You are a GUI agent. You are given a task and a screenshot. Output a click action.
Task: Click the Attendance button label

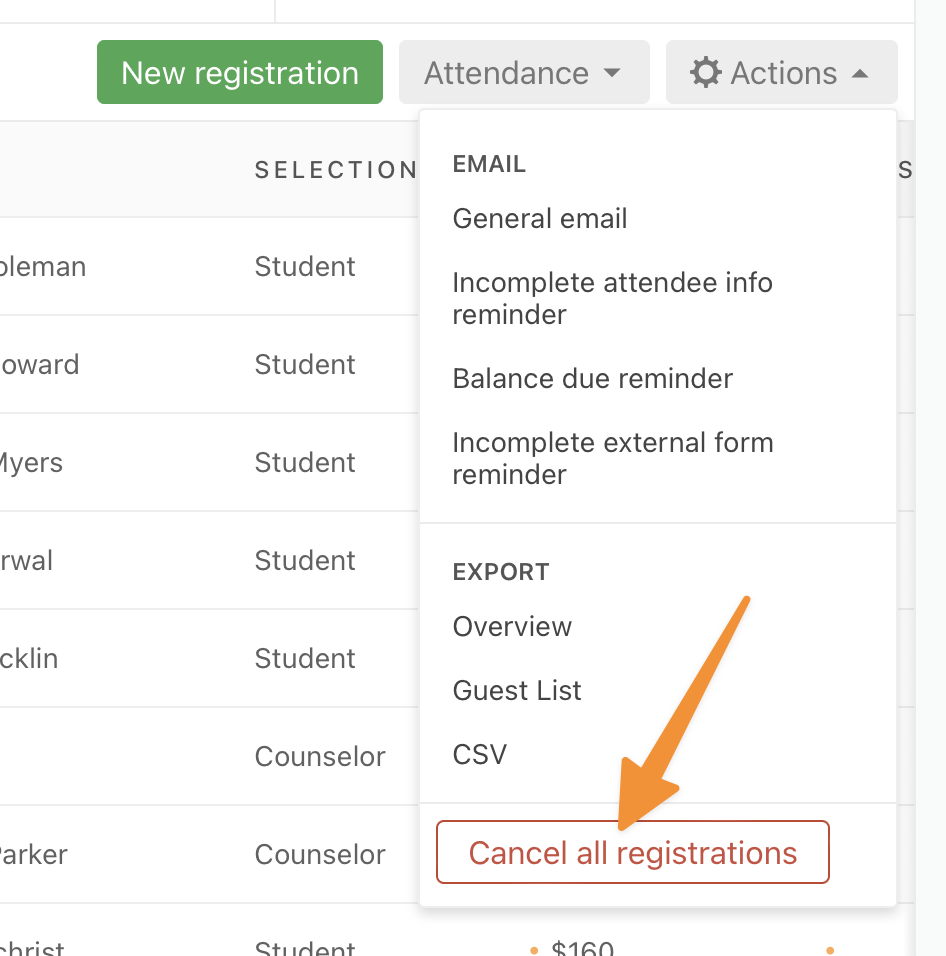(507, 73)
